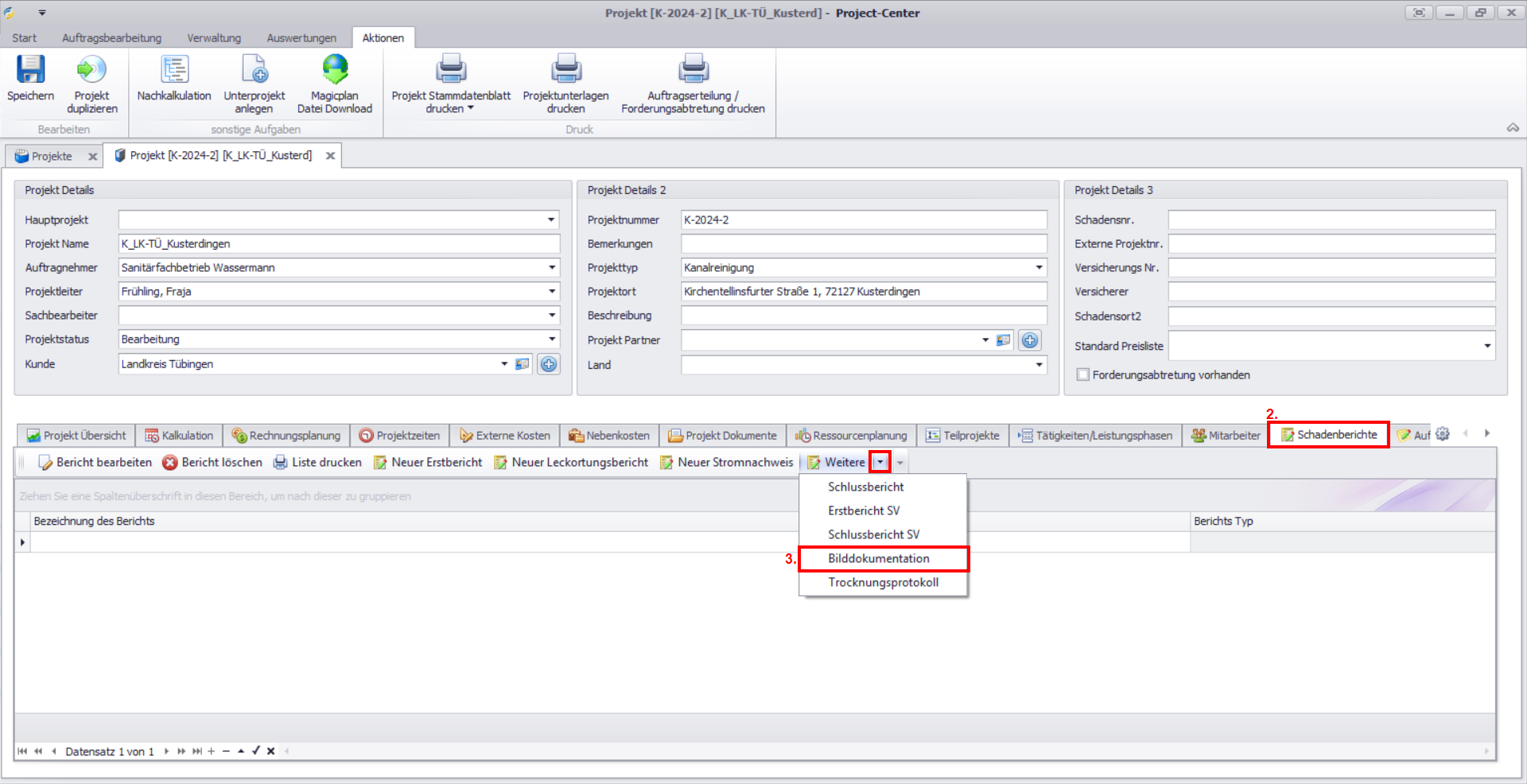Image resolution: width=1527 pixels, height=784 pixels.
Task: Click Projektunterlagen drucken printer icon
Action: pyautogui.click(x=565, y=70)
